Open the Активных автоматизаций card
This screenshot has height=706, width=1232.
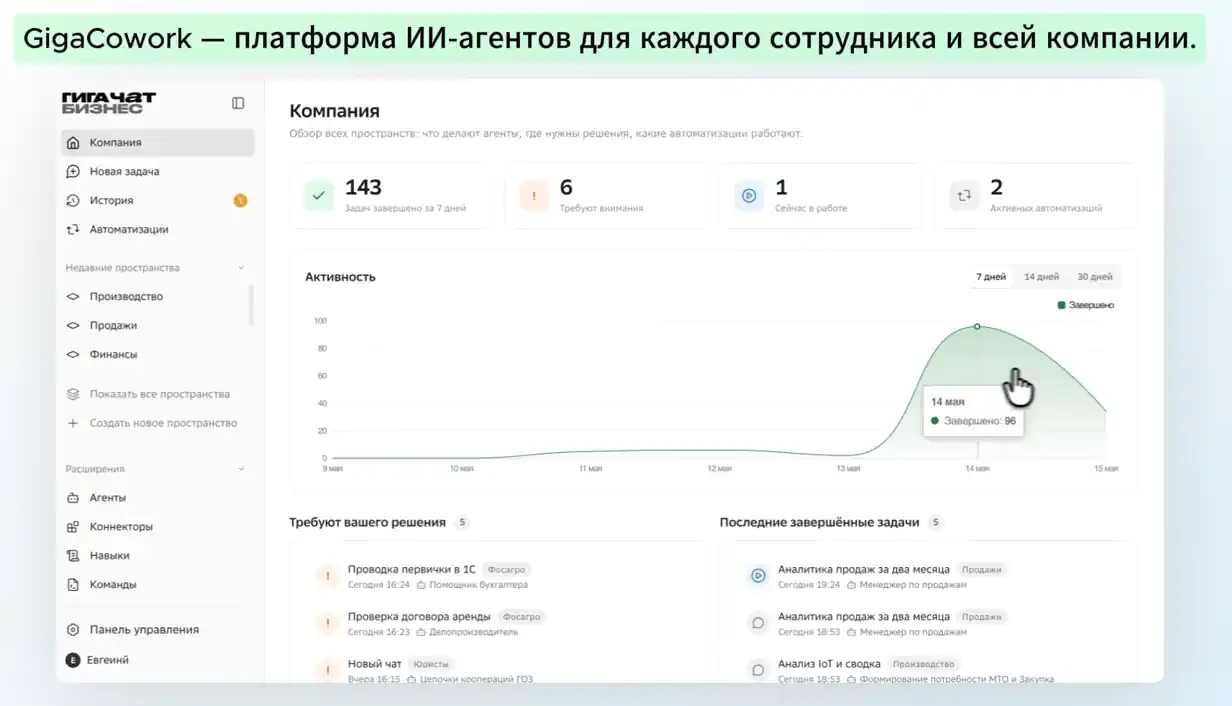click(x=1036, y=196)
